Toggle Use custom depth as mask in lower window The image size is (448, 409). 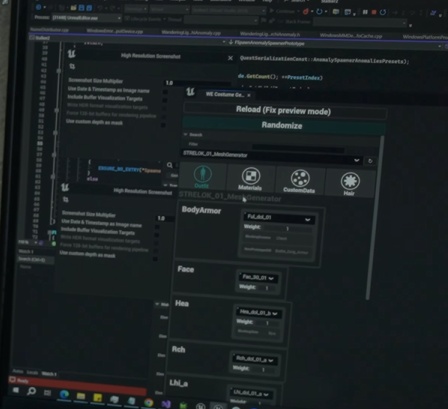tap(155, 259)
